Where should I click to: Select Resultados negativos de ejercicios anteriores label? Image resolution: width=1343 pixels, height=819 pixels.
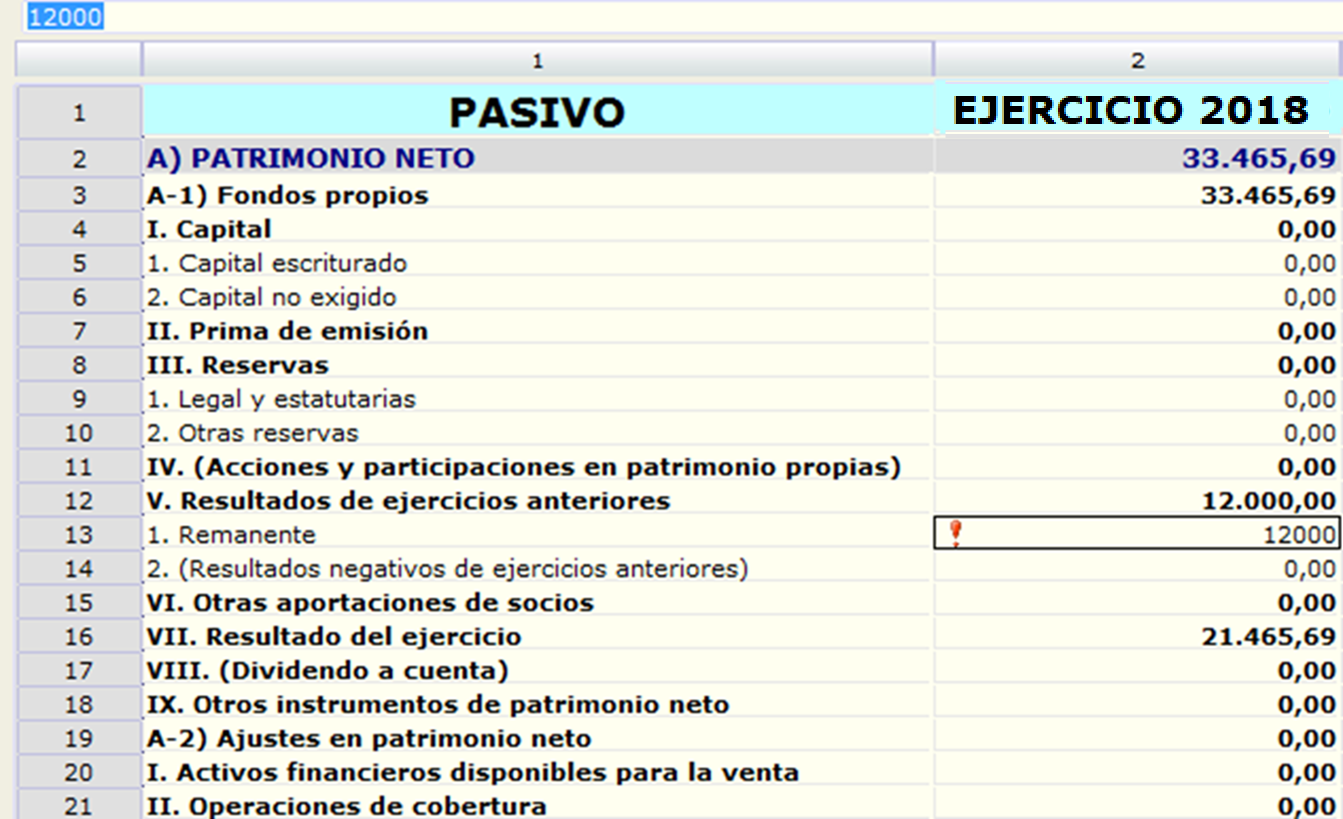point(538,569)
